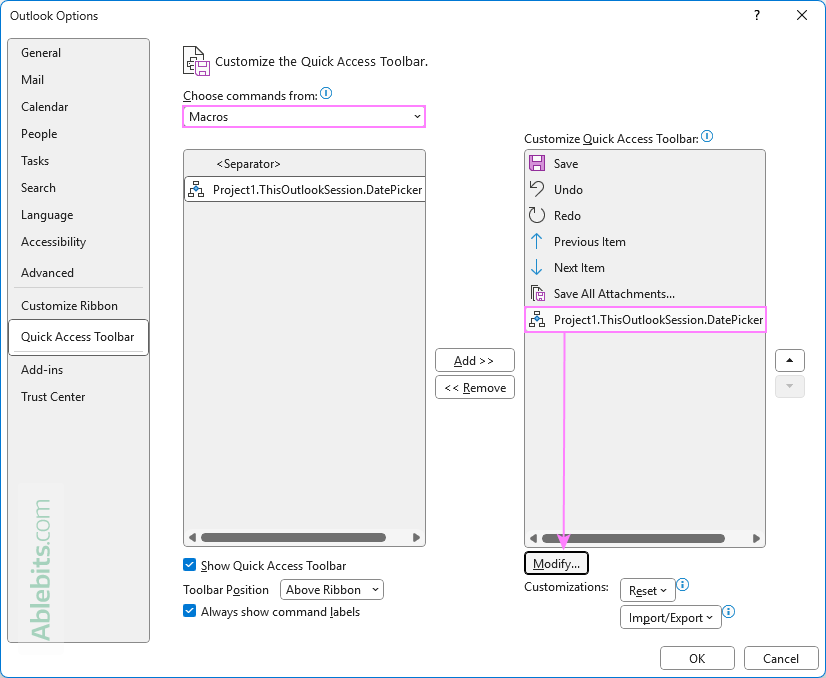This screenshot has height=678, width=826.
Task: Click the Move Up arrow button
Action: [x=790, y=360]
